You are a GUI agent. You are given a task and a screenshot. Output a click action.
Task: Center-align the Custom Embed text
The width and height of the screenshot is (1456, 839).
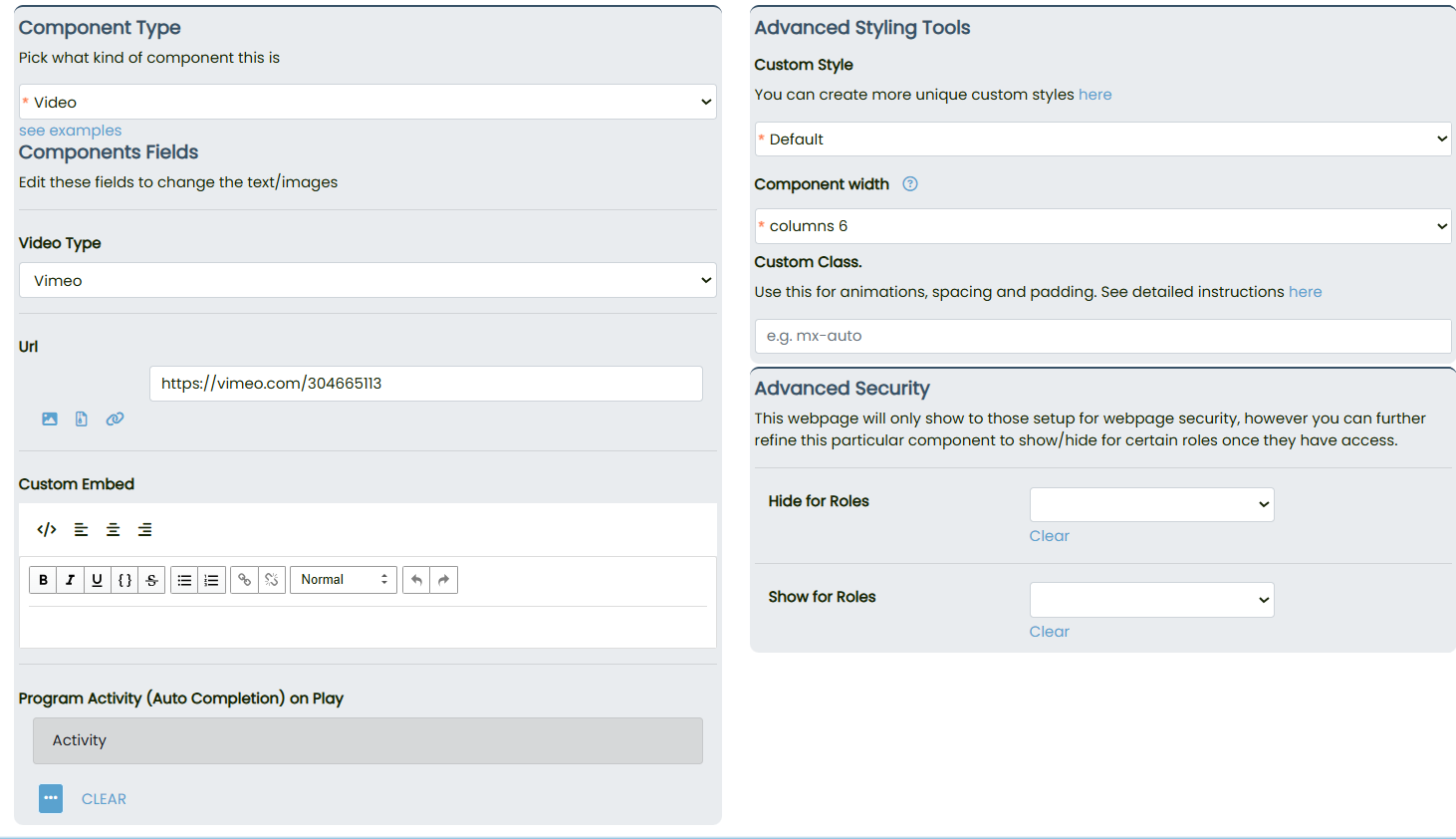click(x=114, y=530)
